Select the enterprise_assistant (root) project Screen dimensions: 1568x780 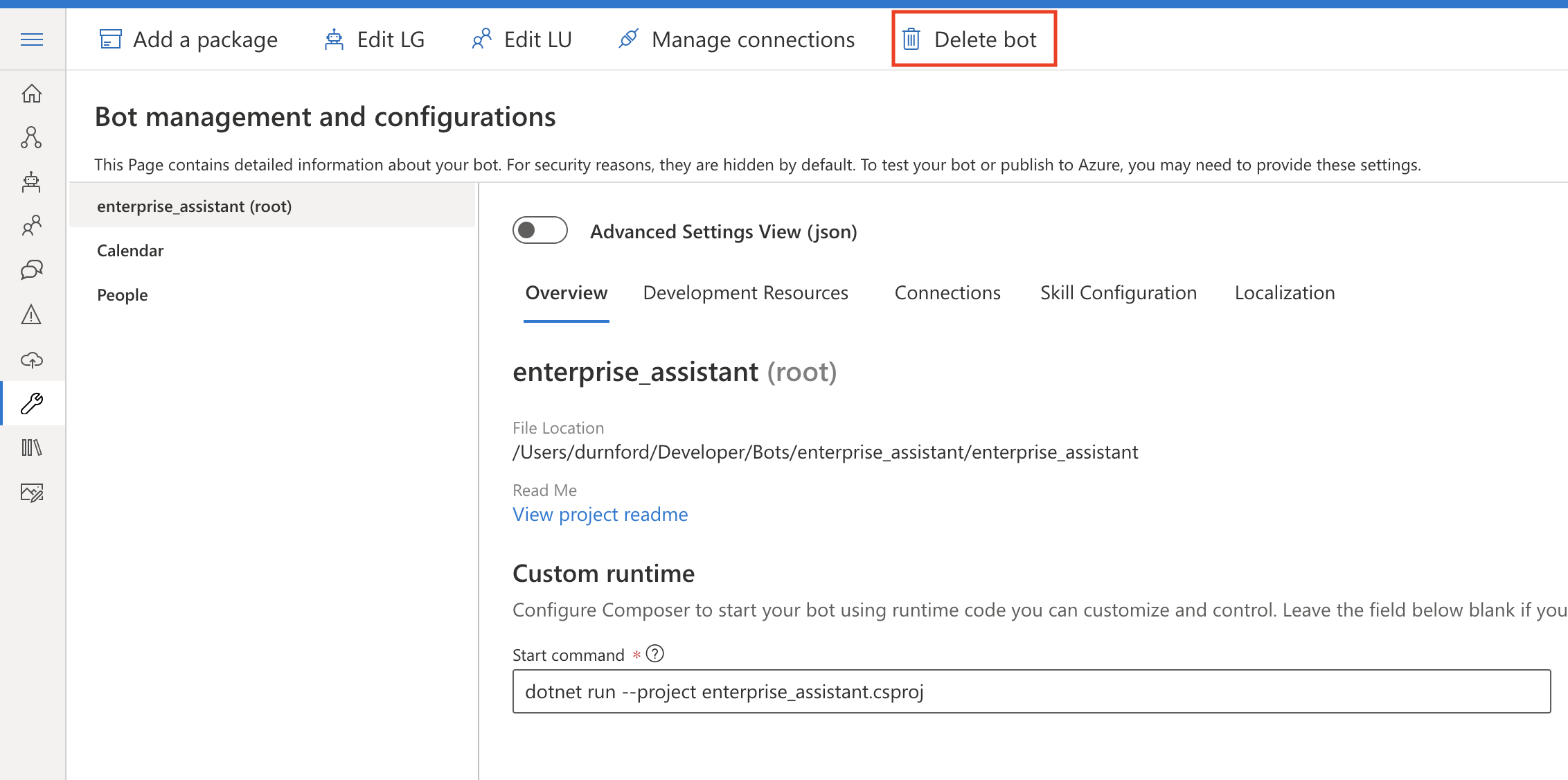pyautogui.click(x=195, y=206)
